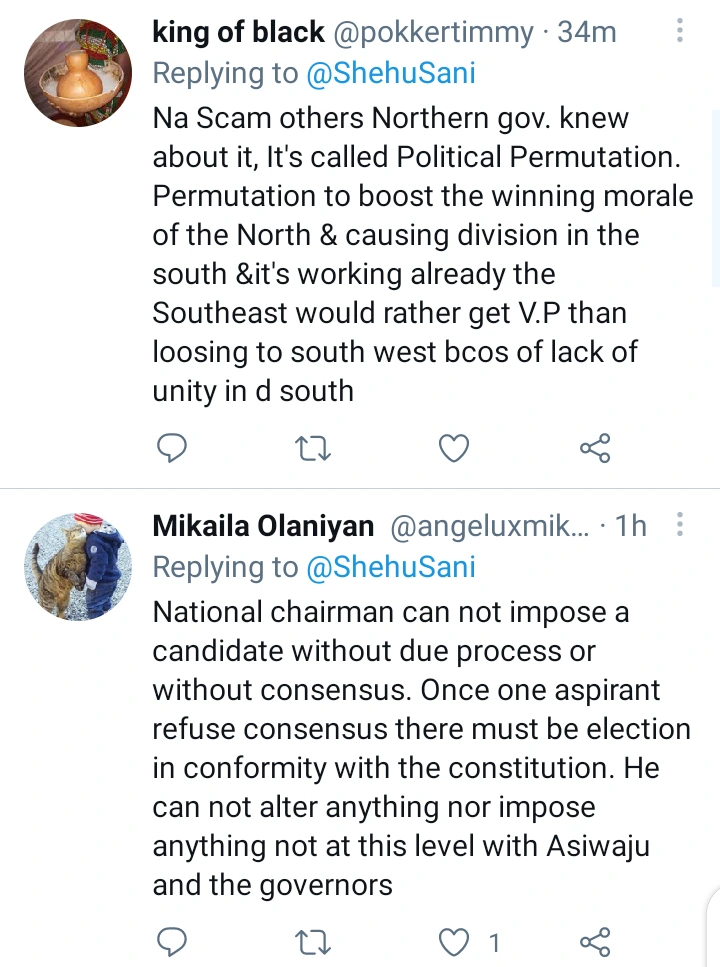Image resolution: width=720 pixels, height=967 pixels.
Task: Retweet king of black's tweet
Action: [314, 450]
